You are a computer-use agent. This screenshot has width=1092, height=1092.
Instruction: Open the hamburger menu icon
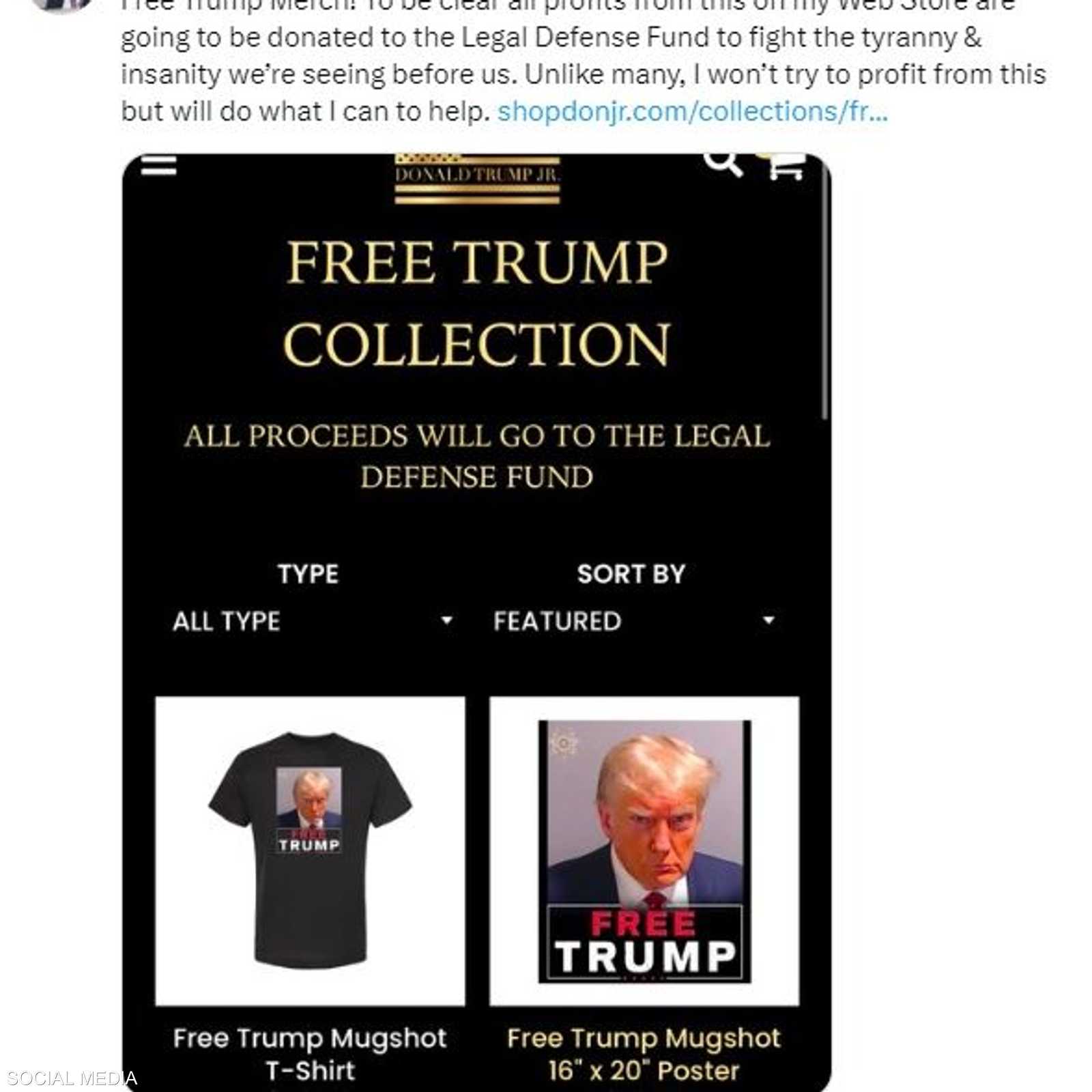(158, 164)
